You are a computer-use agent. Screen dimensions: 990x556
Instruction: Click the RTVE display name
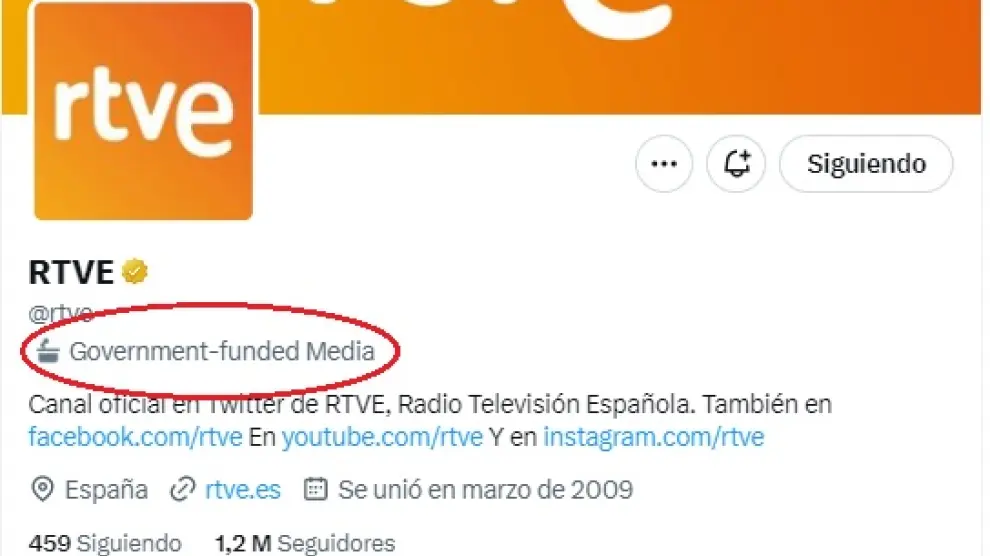pos(71,272)
